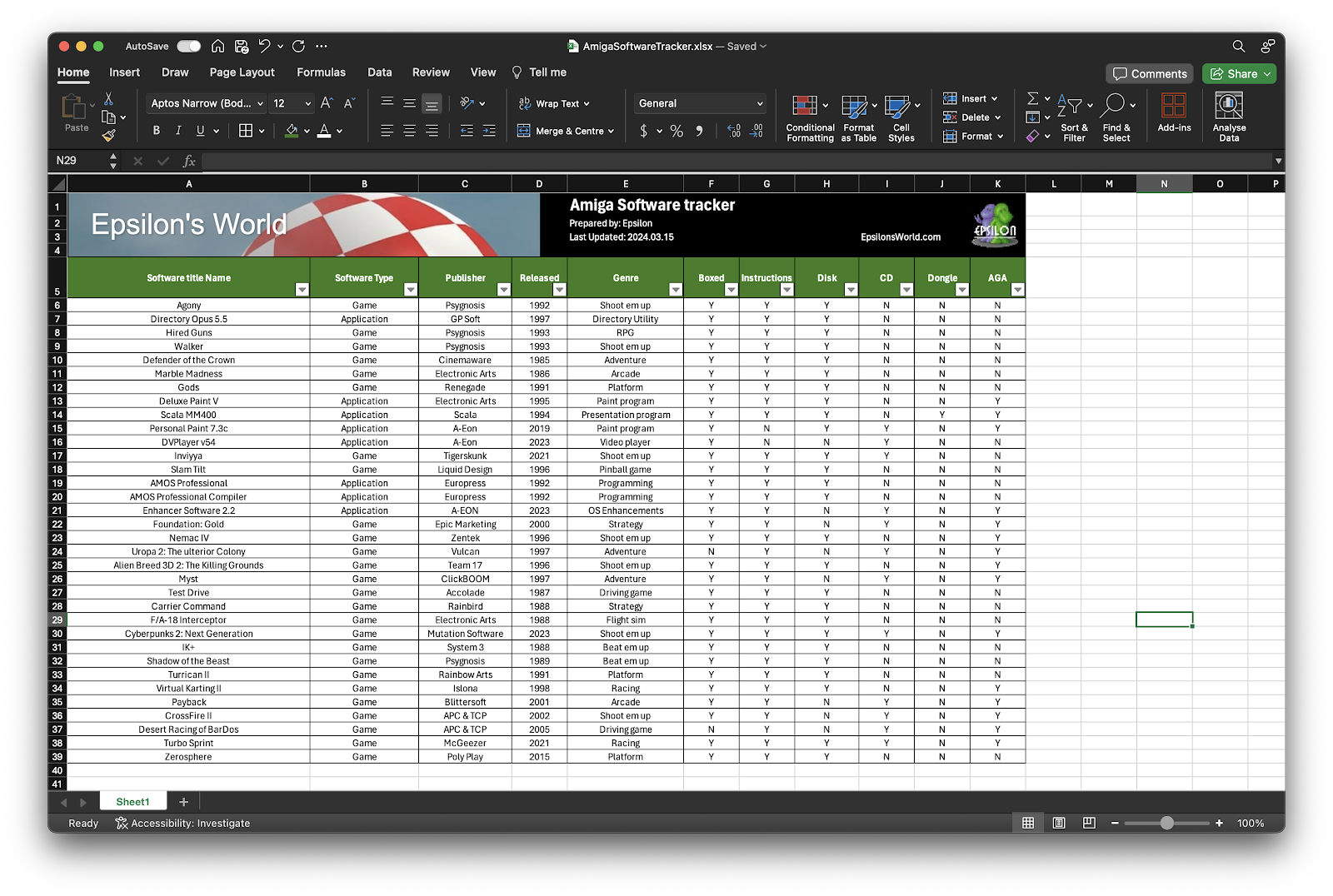Open Cell Styles gallery
1333x896 pixels.
point(901,118)
